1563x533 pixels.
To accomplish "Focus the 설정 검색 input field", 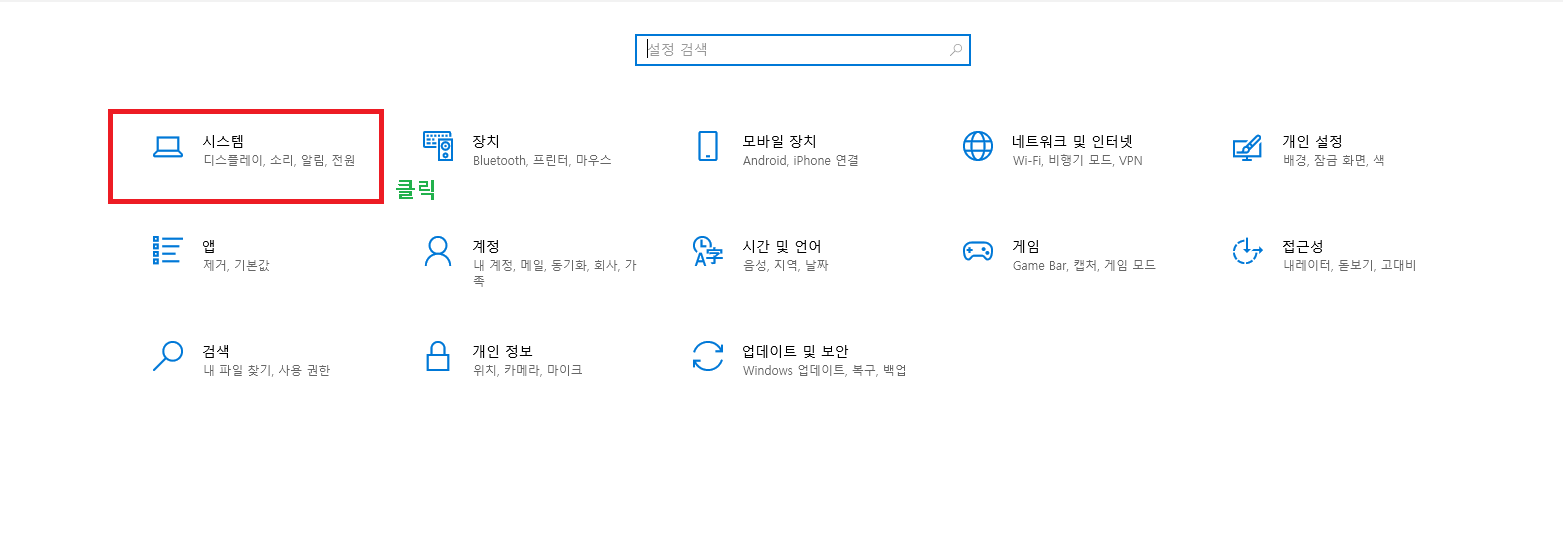I will tap(803, 49).
